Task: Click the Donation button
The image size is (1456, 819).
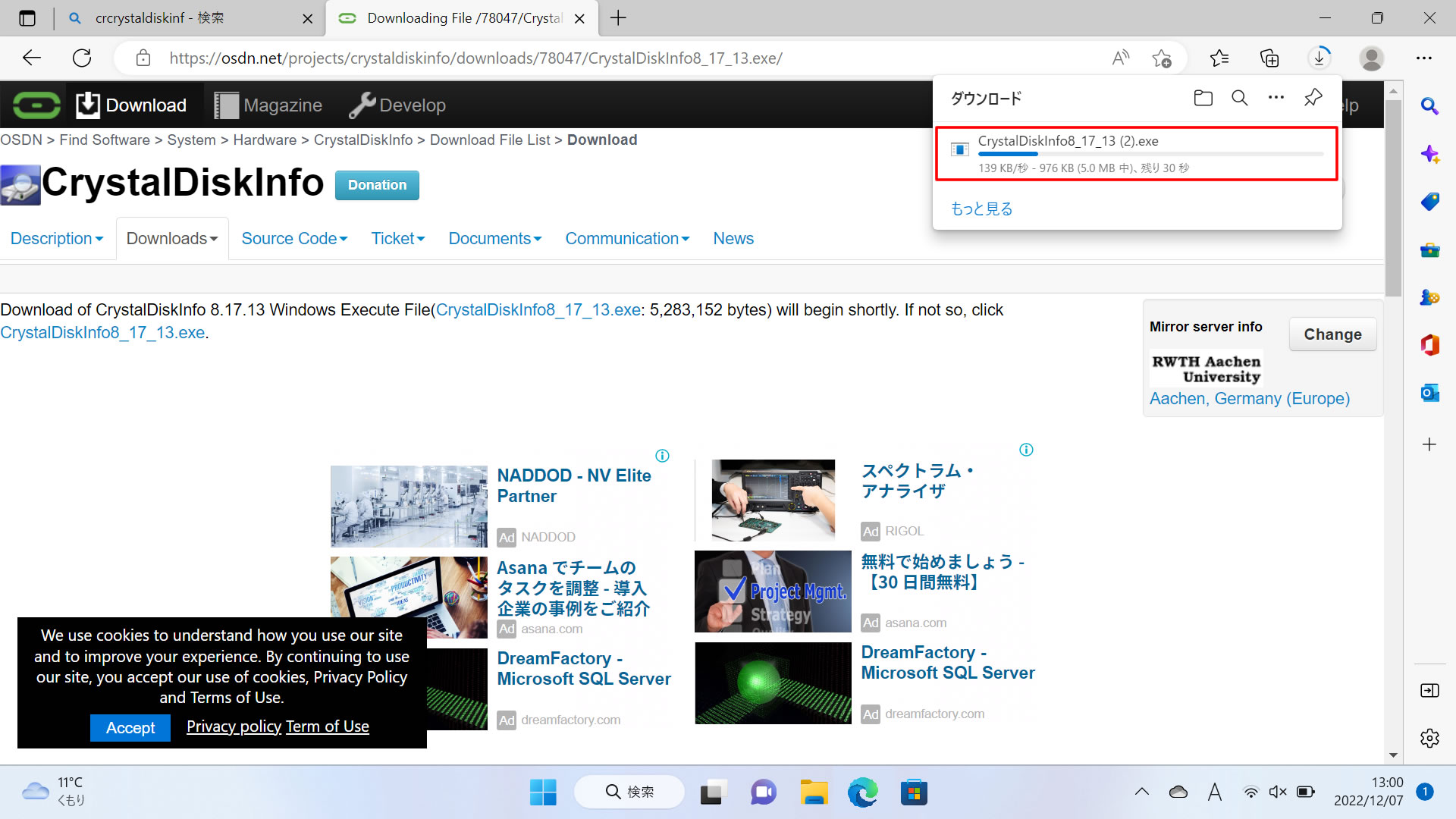Action: tap(377, 185)
